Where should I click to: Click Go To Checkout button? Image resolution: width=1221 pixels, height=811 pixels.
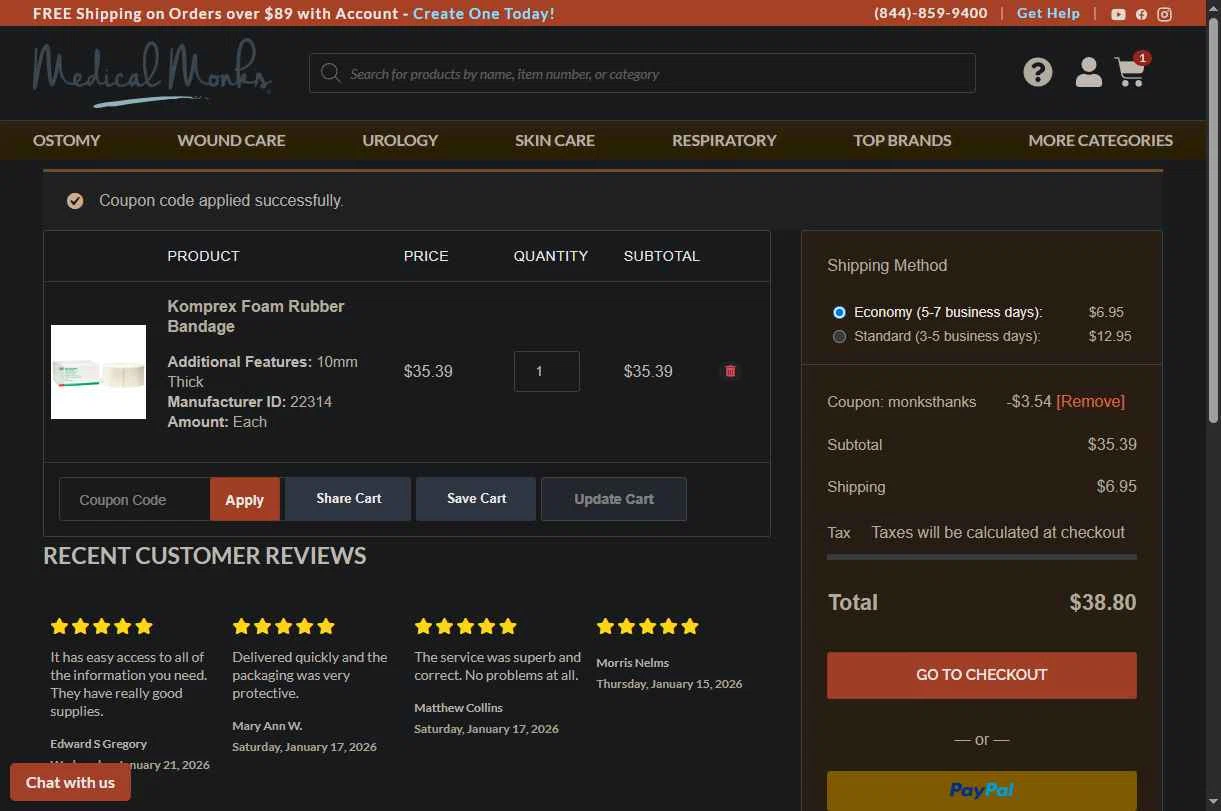[x=982, y=675]
